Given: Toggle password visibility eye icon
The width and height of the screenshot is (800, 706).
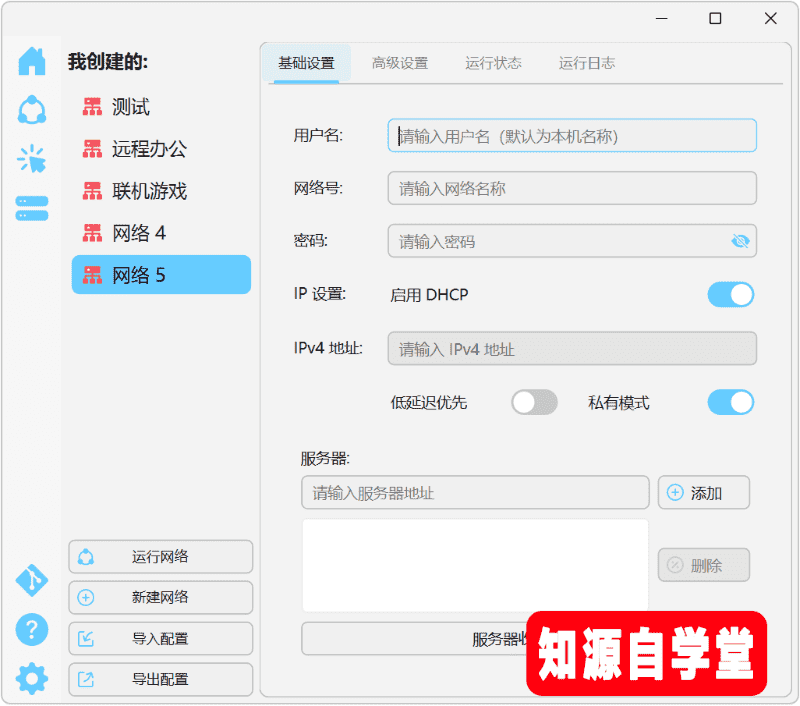Looking at the screenshot, I should pyautogui.click(x=740, y=241).
